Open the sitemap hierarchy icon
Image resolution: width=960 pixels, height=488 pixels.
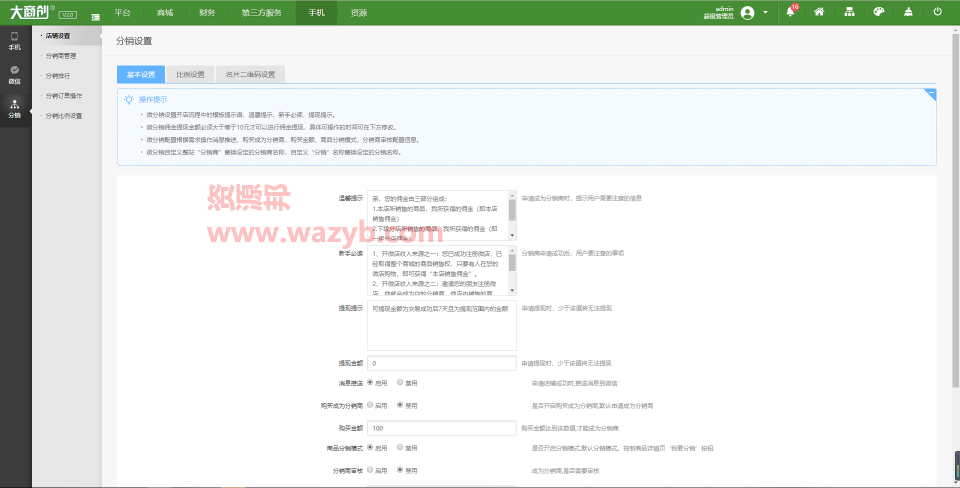[849, 12]
